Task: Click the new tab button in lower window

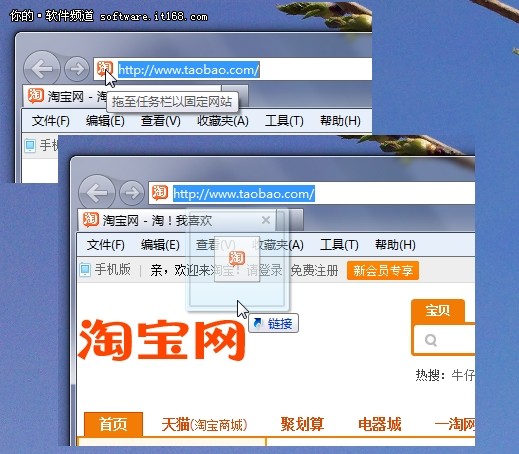Action: (290, 220)
